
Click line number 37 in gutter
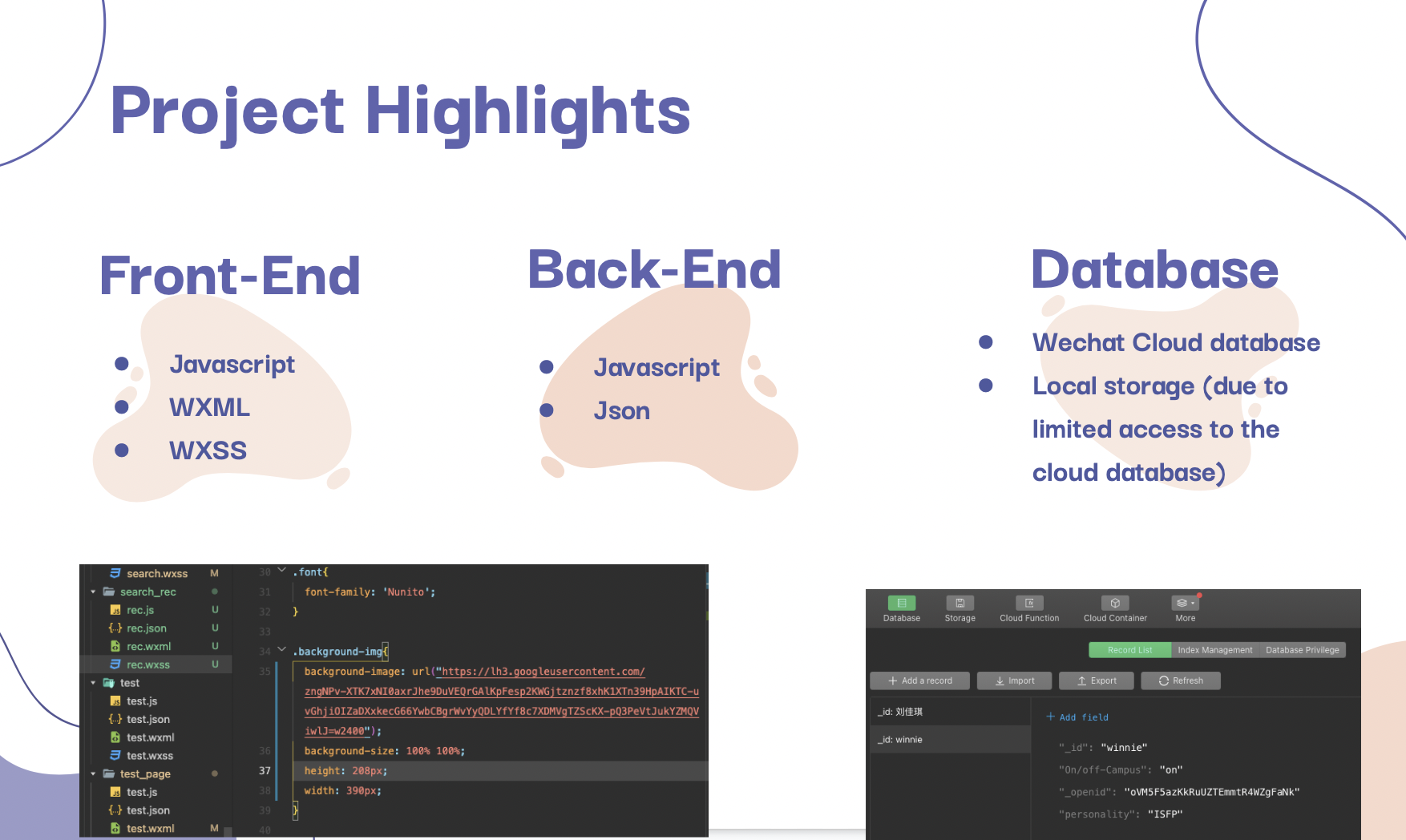pos(265,771)
